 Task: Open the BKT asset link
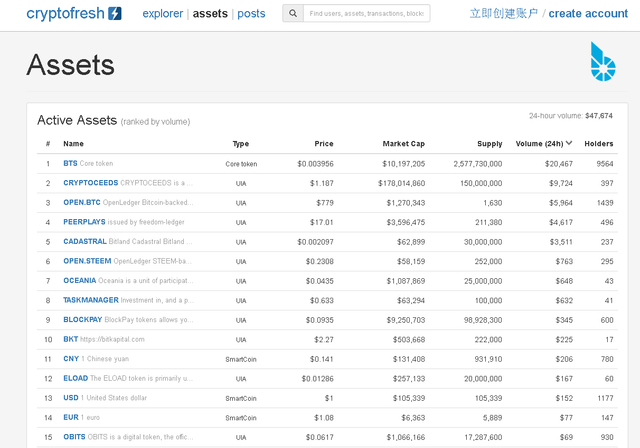click(71, 339)
